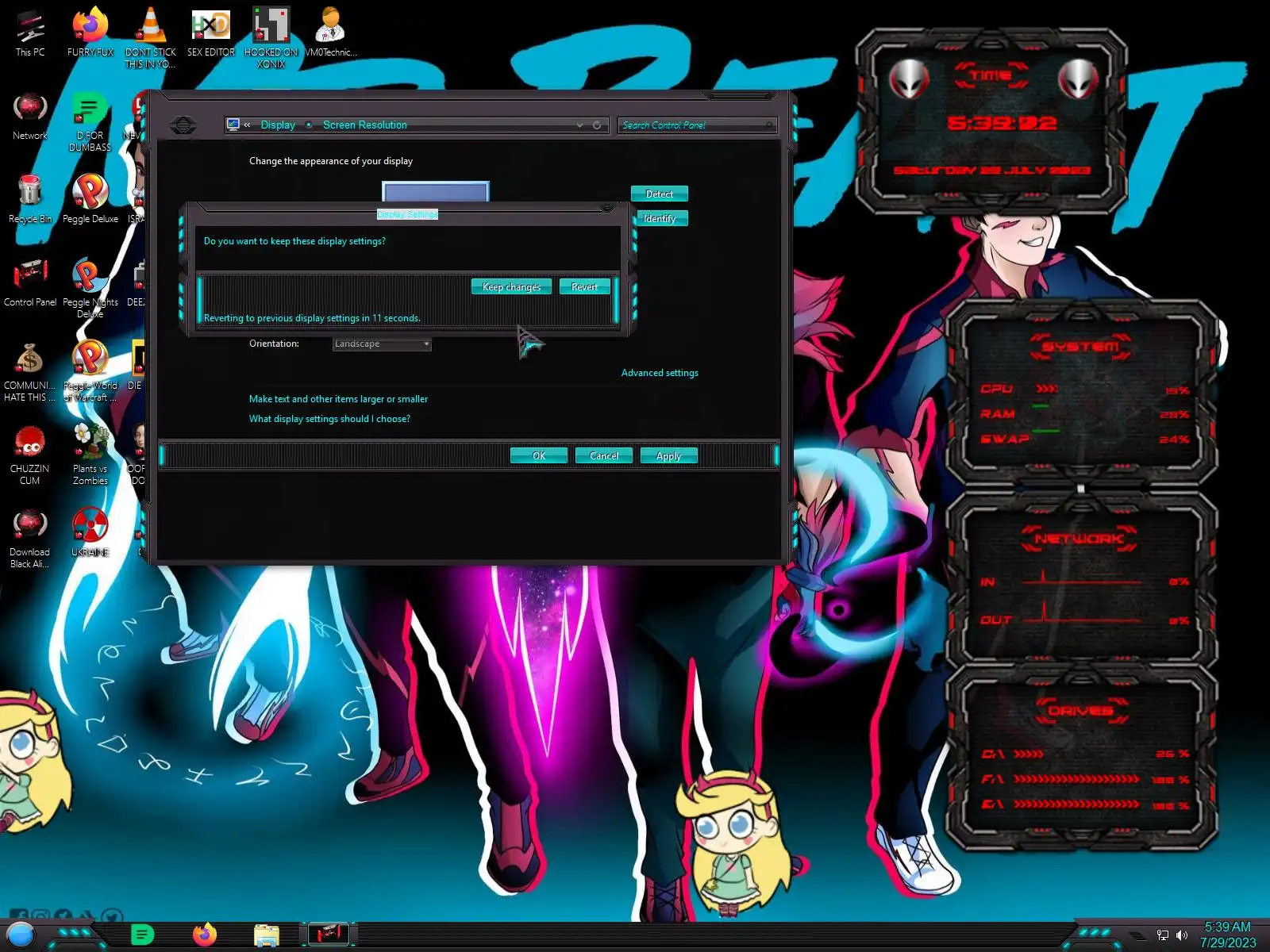This screenshot has height=952, width=1270.
Task: Click the window back navigation orb
Action: pos(183,125)
